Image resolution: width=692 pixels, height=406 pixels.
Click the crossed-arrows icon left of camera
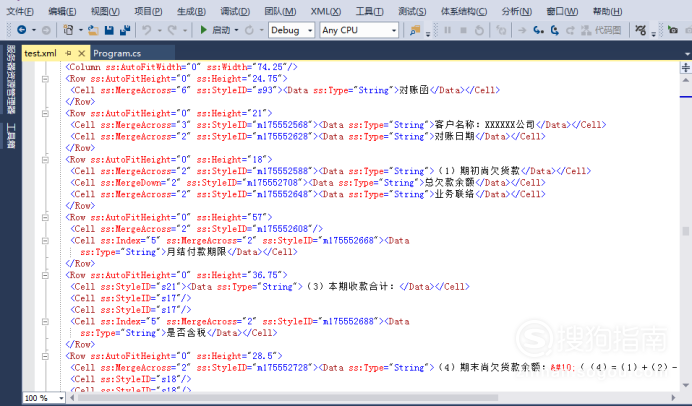[640, 30]
